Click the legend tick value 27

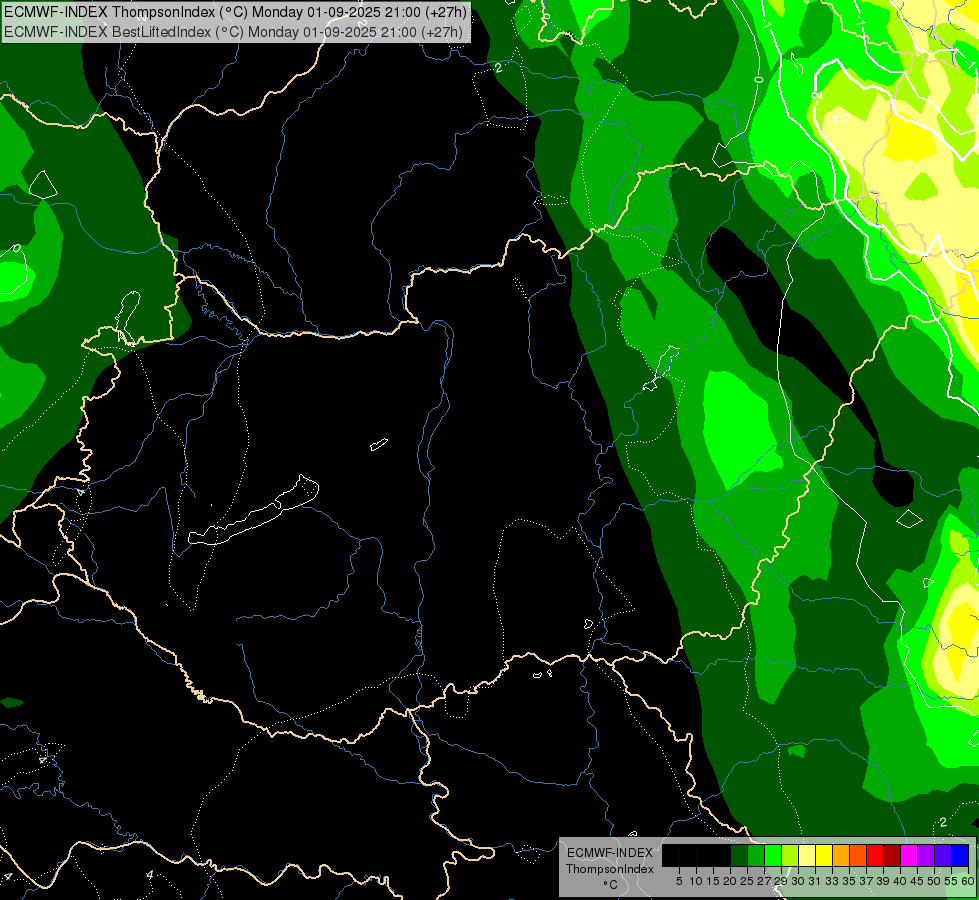764,881
